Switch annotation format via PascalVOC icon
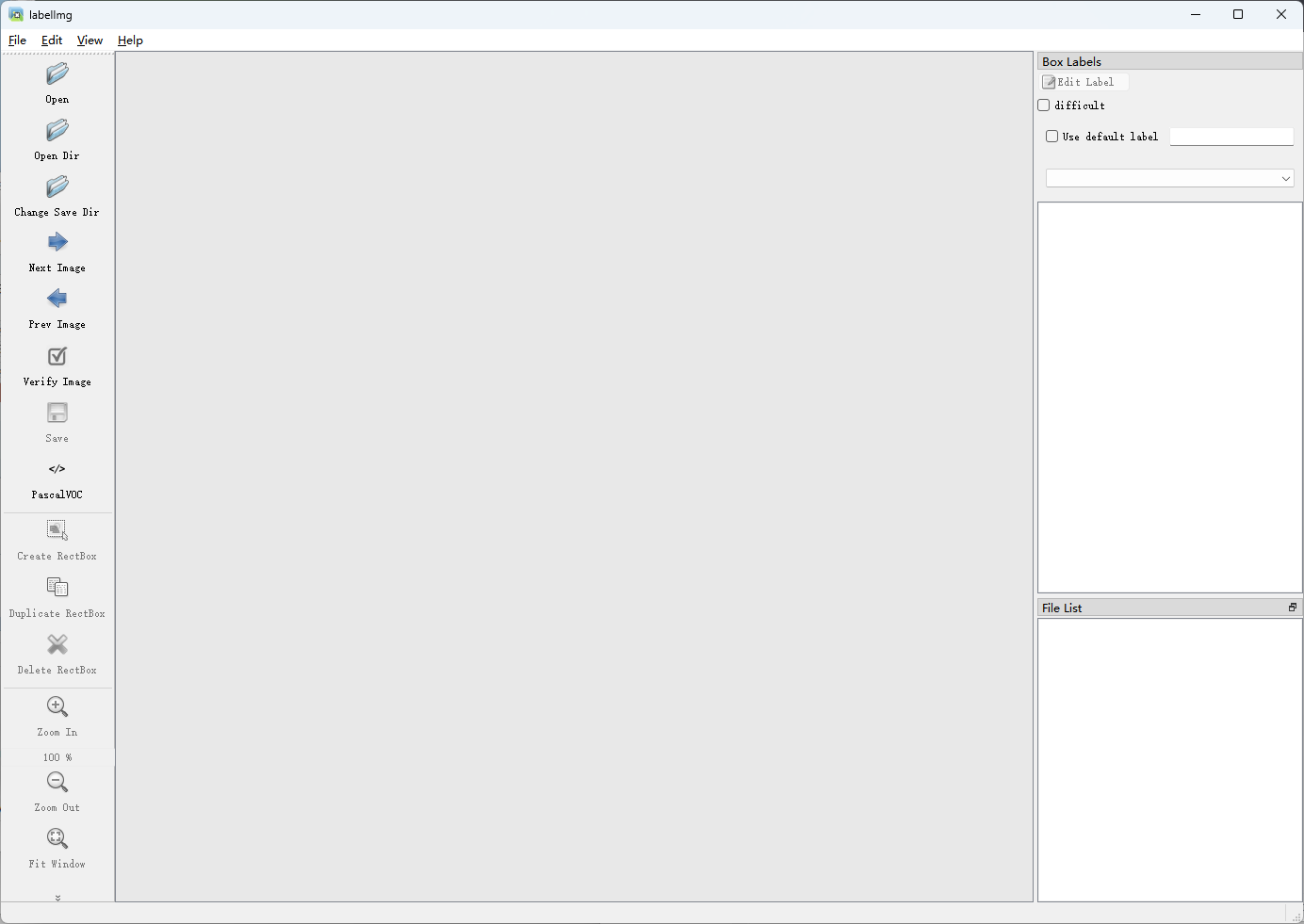Screen dimensions: 1304x924 pos(57,469)
